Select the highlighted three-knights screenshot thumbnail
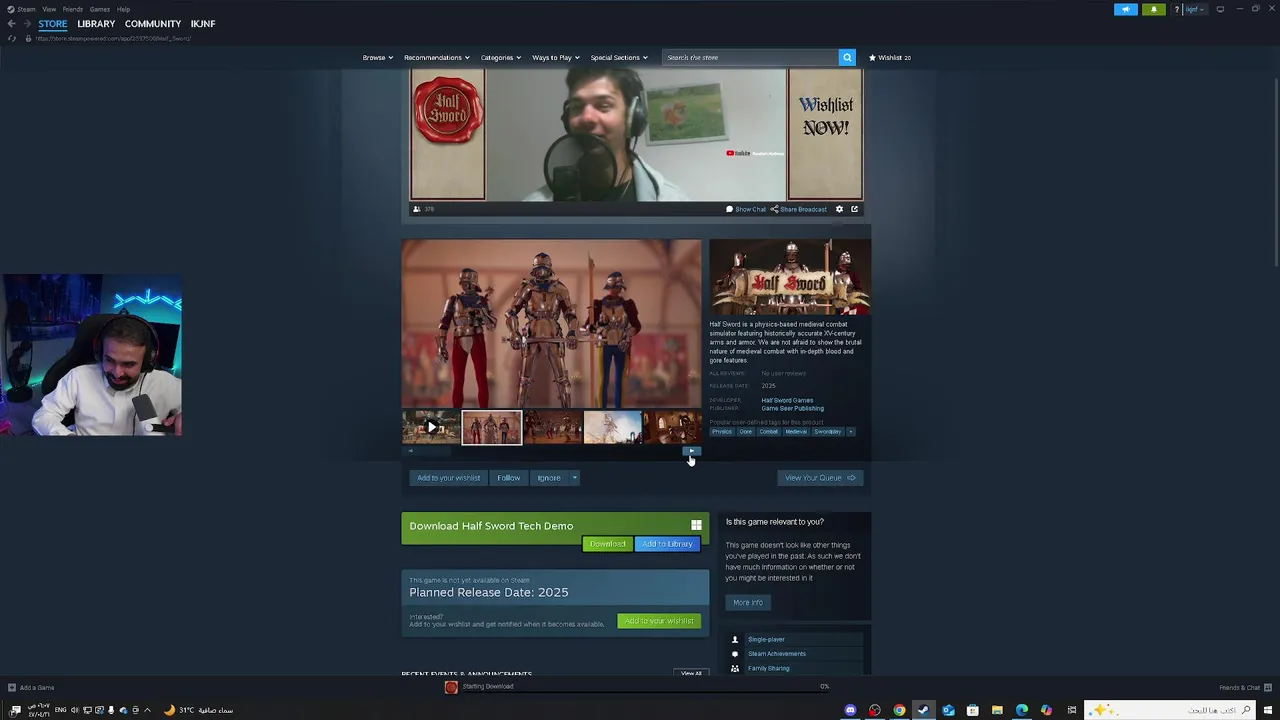The height and width of the screenshot is (720, 1280). [x=491, y=427]
